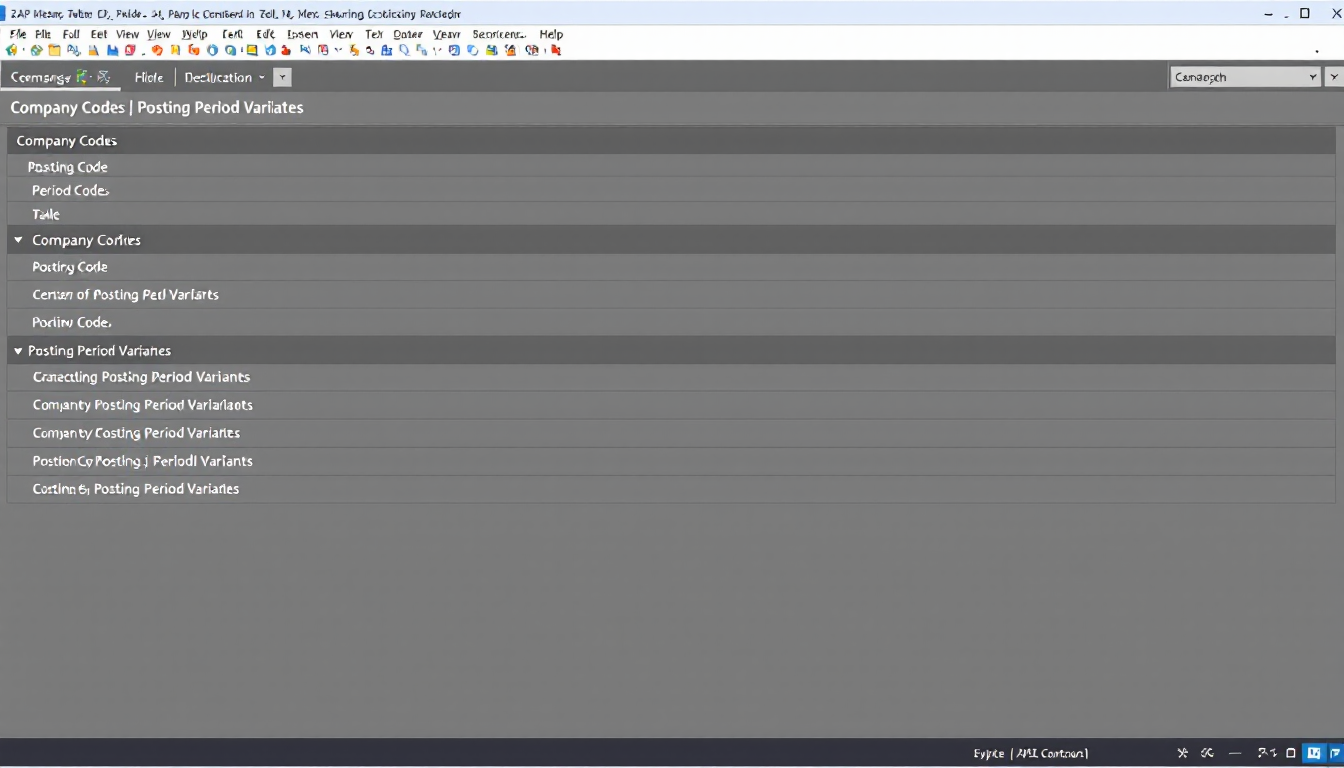Select the Period Codes row
This screenshot has width=1344, height=768.
tap(671, 190)
